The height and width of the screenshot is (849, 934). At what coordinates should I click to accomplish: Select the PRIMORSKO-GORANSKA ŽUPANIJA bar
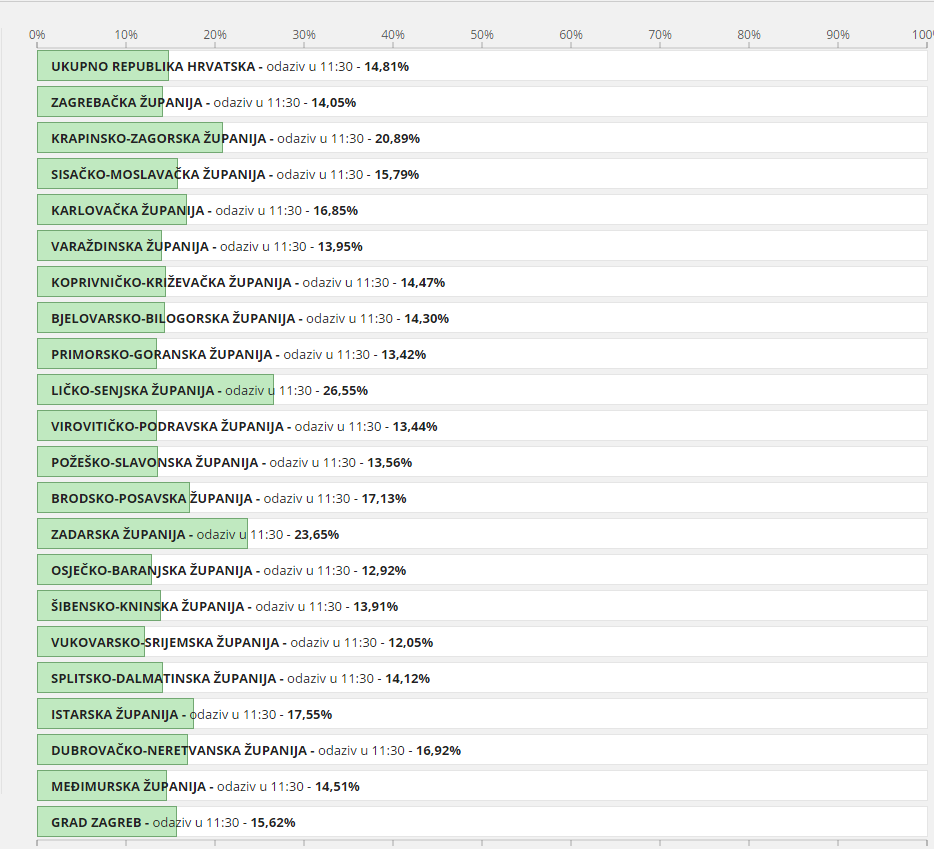[x=97, y=354]
